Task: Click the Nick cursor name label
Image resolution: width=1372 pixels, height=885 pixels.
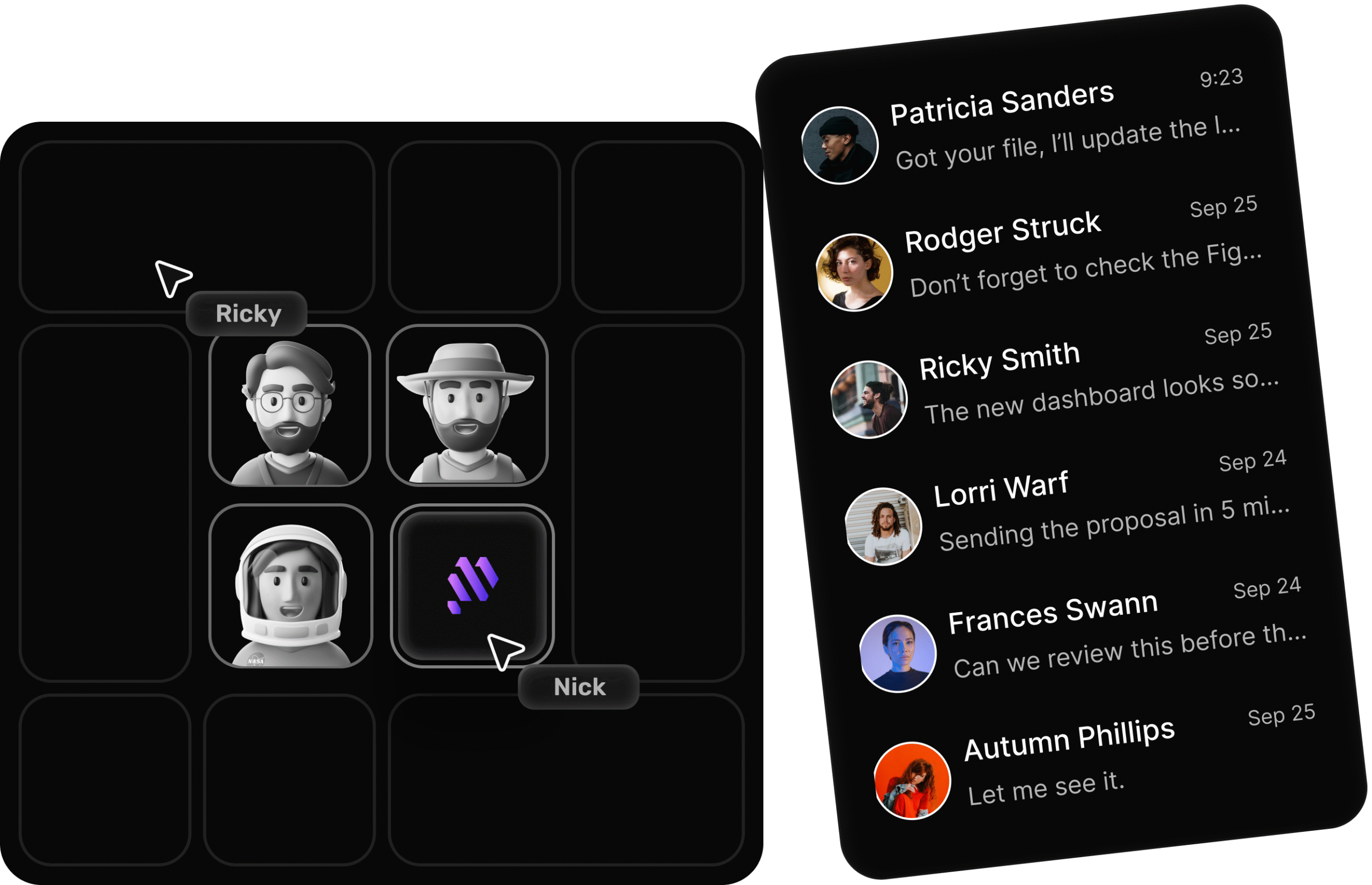Action: 579,687
